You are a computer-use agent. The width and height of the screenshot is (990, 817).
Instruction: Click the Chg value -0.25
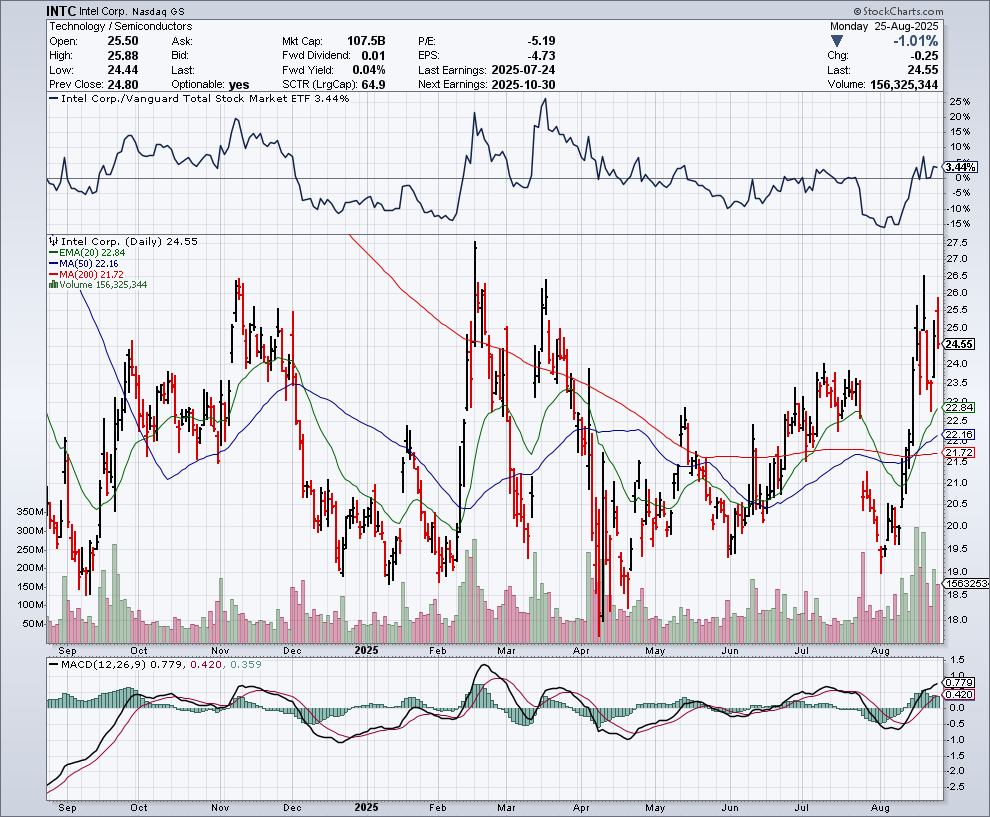point(924,56)
